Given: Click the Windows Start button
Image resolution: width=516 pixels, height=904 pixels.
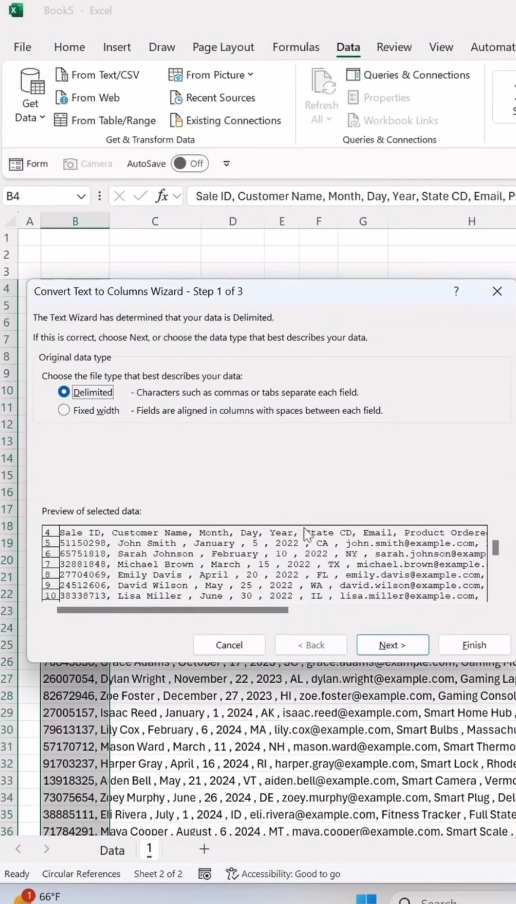Looking at the screenshot, I should click(366, 899).
